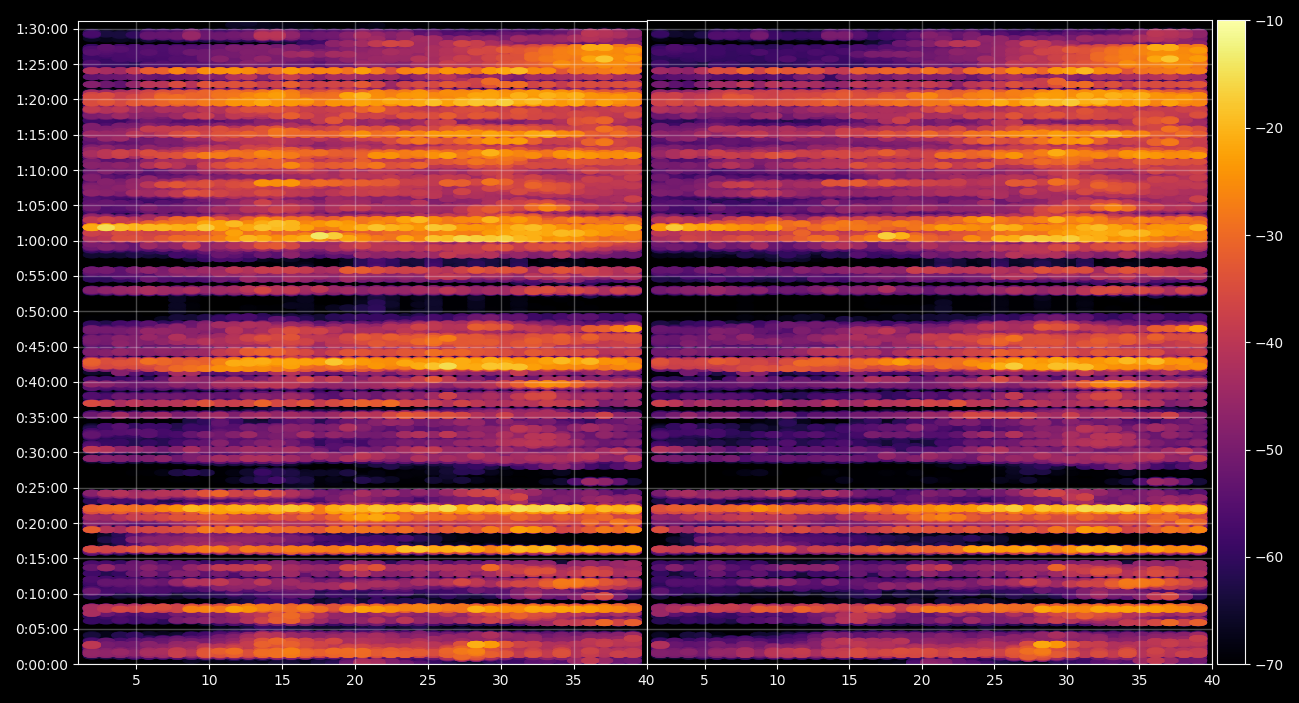Click the 0:55:00 y-axis tick label

[42, 276]
